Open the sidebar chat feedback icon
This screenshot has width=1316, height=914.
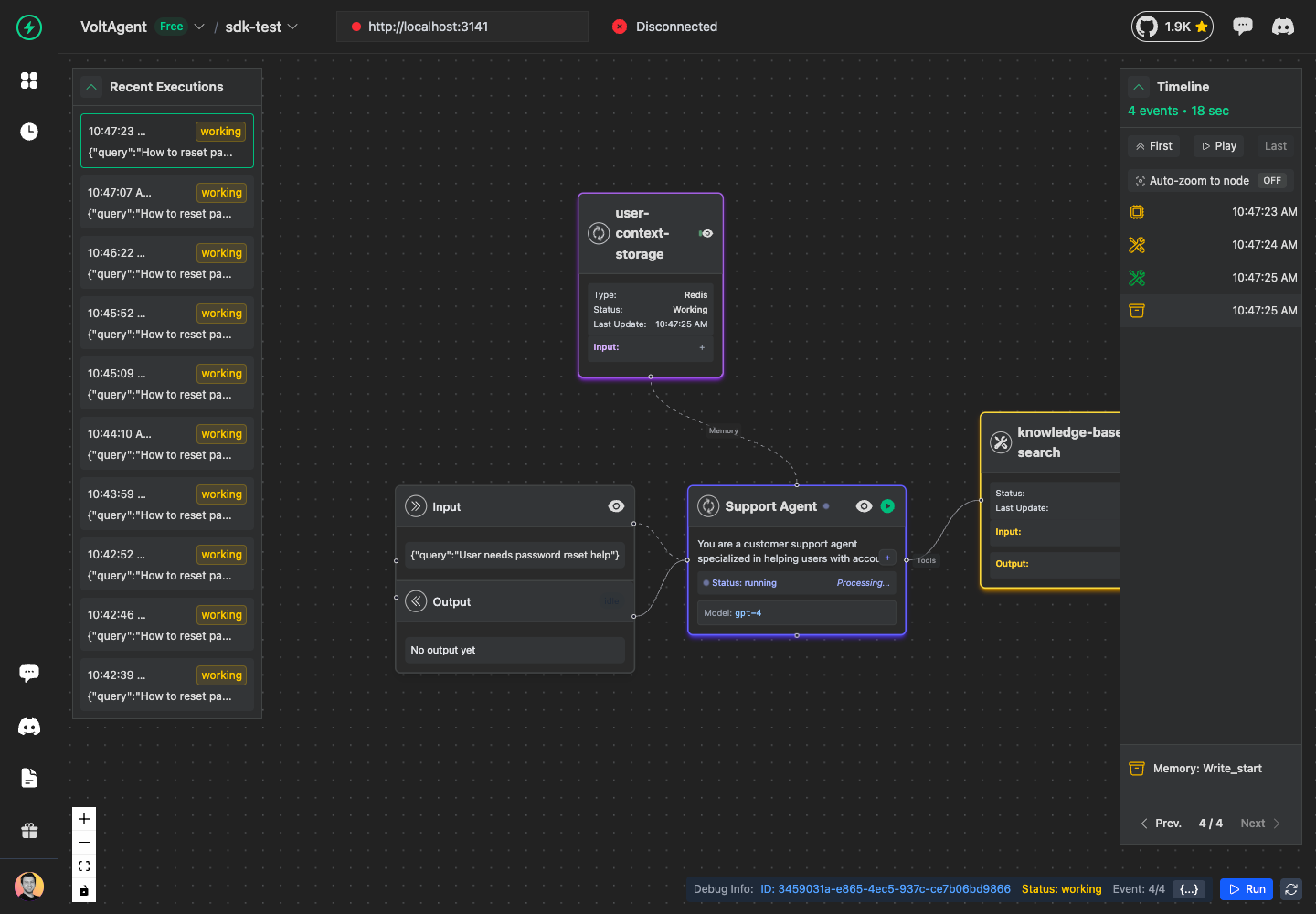29,674
